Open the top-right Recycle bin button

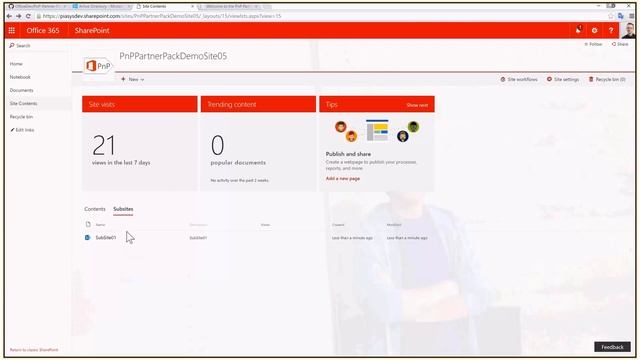click(x=607, y=79)
